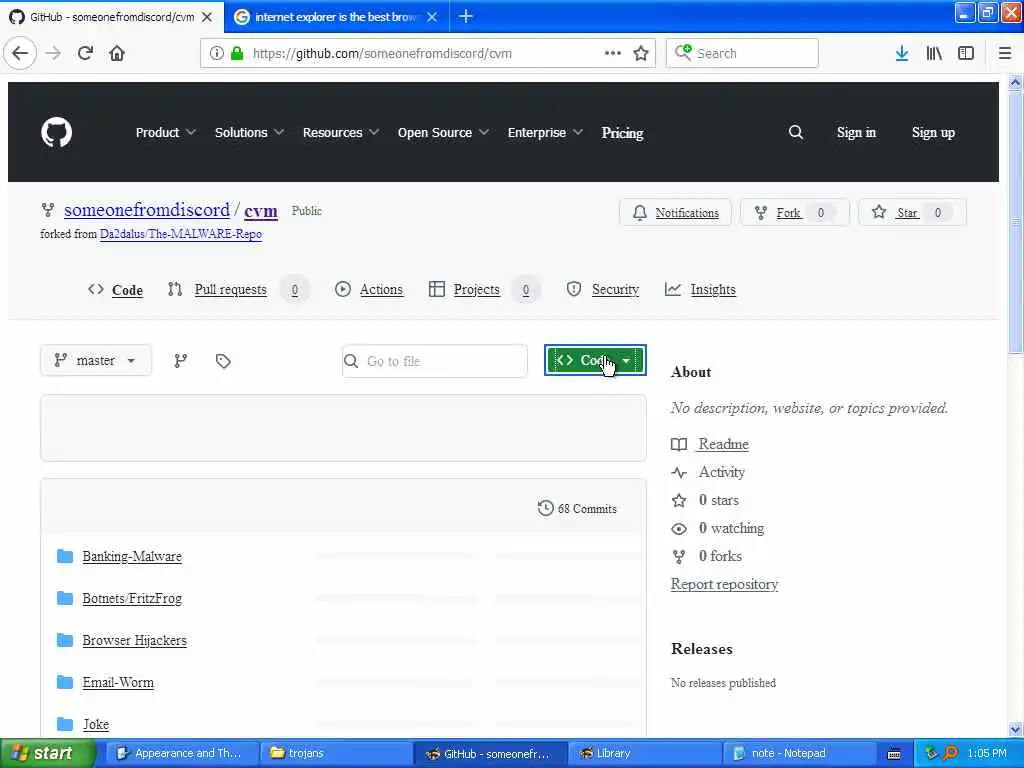Open the Botnets/FritzFrog folder

click(132, 598)
